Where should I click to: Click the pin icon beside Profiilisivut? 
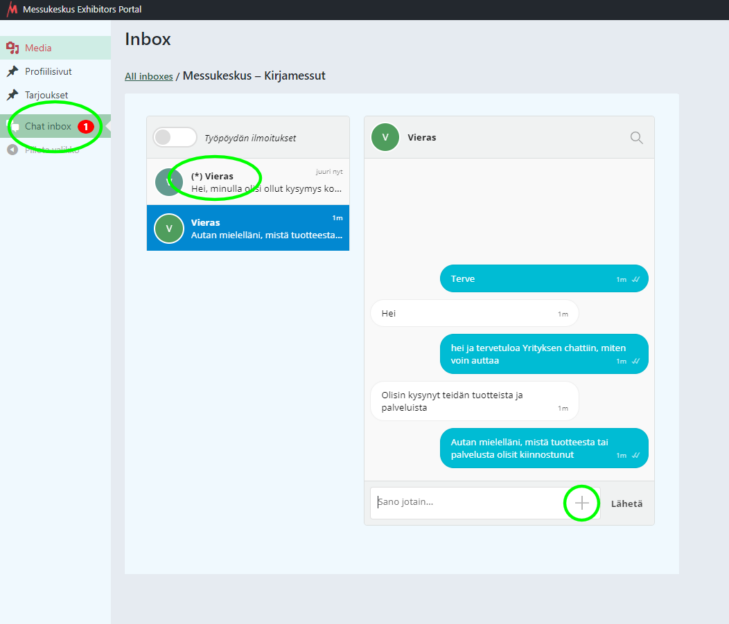pos(12,72)
